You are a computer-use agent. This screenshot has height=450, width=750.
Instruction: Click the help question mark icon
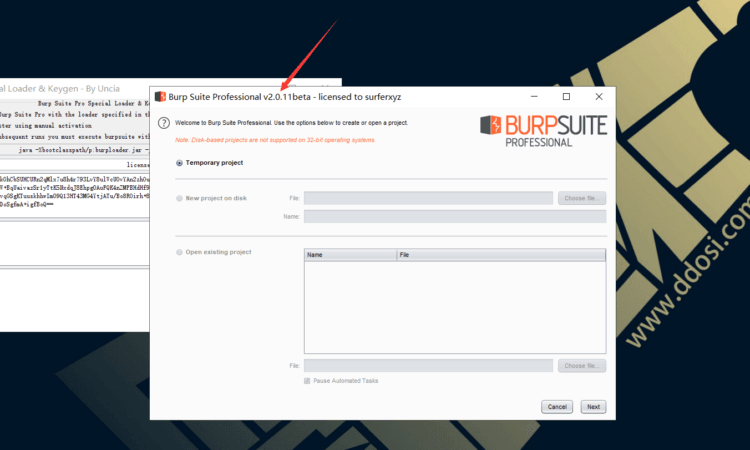164,123
